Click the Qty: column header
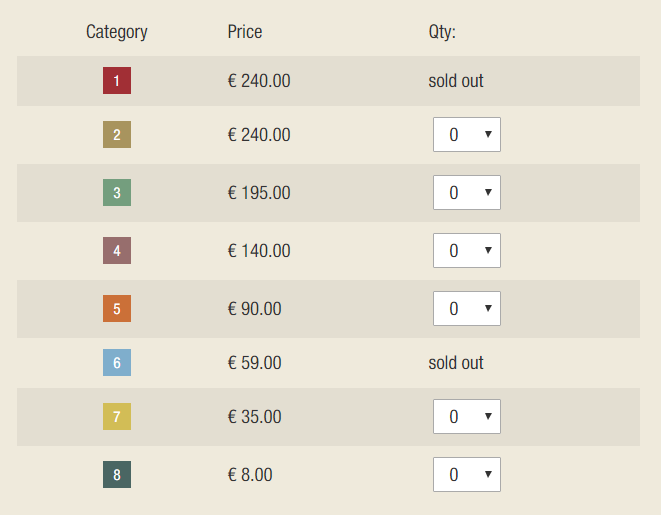This screenshot has width=661, height=515. (442, 32)
